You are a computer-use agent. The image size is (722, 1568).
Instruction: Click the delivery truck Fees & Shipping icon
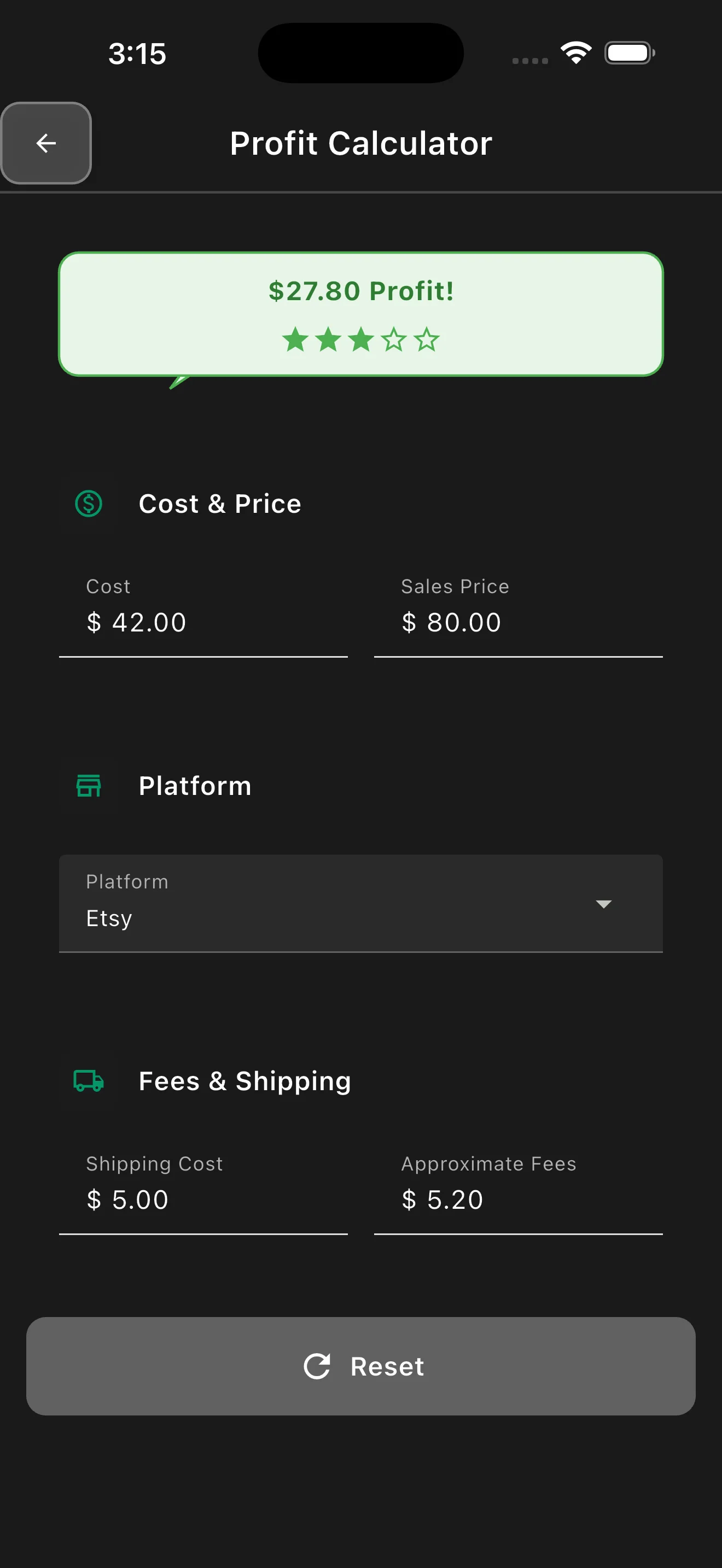click(x=89, y=1080)
